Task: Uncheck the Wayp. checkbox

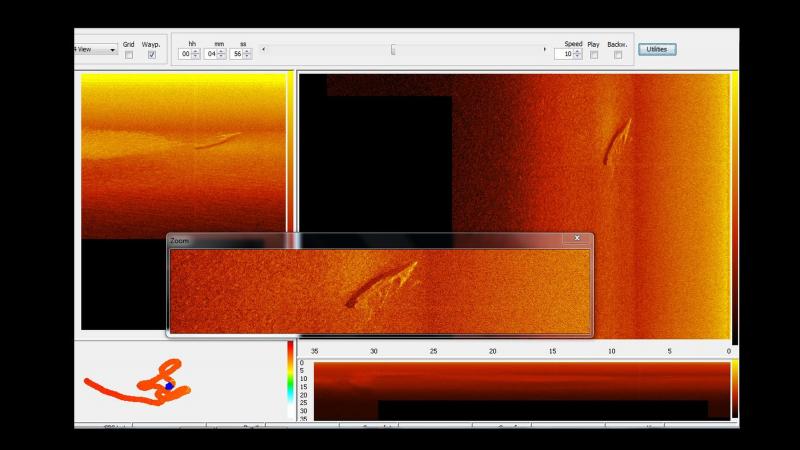Action: (x=152, y=55)
